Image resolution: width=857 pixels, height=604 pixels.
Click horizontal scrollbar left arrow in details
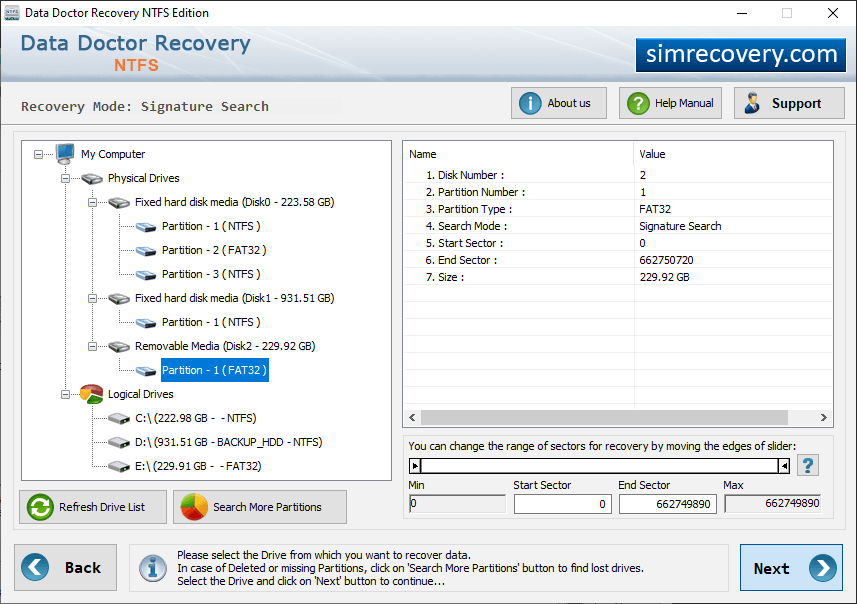[412, 418]
